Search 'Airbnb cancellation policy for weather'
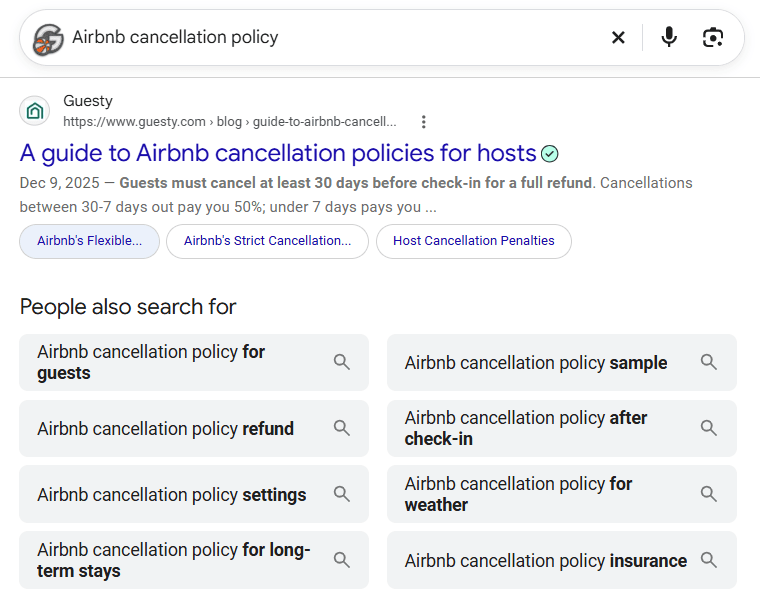760x610 pixels. (x=562, y=494)
